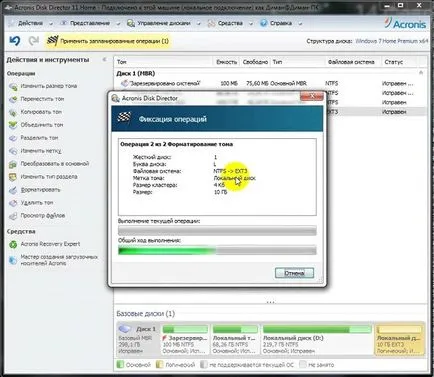
Task: Expand dropdown arrow next to Представление
Action: click(118, 24)
